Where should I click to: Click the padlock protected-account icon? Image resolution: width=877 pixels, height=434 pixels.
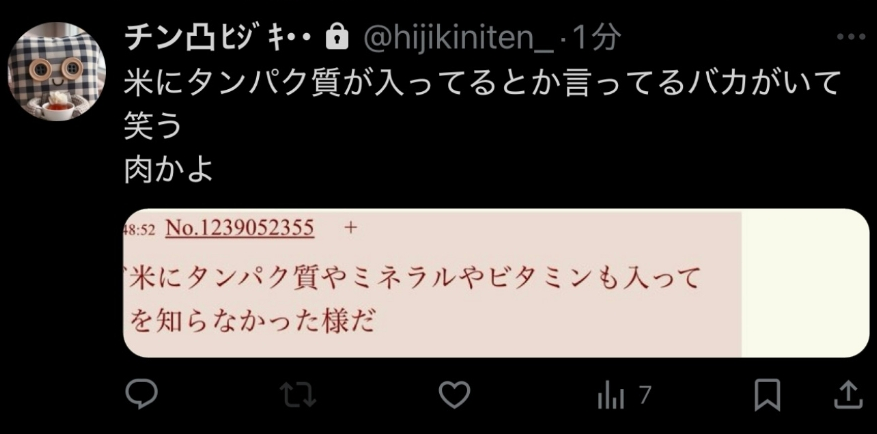(337, 38)
